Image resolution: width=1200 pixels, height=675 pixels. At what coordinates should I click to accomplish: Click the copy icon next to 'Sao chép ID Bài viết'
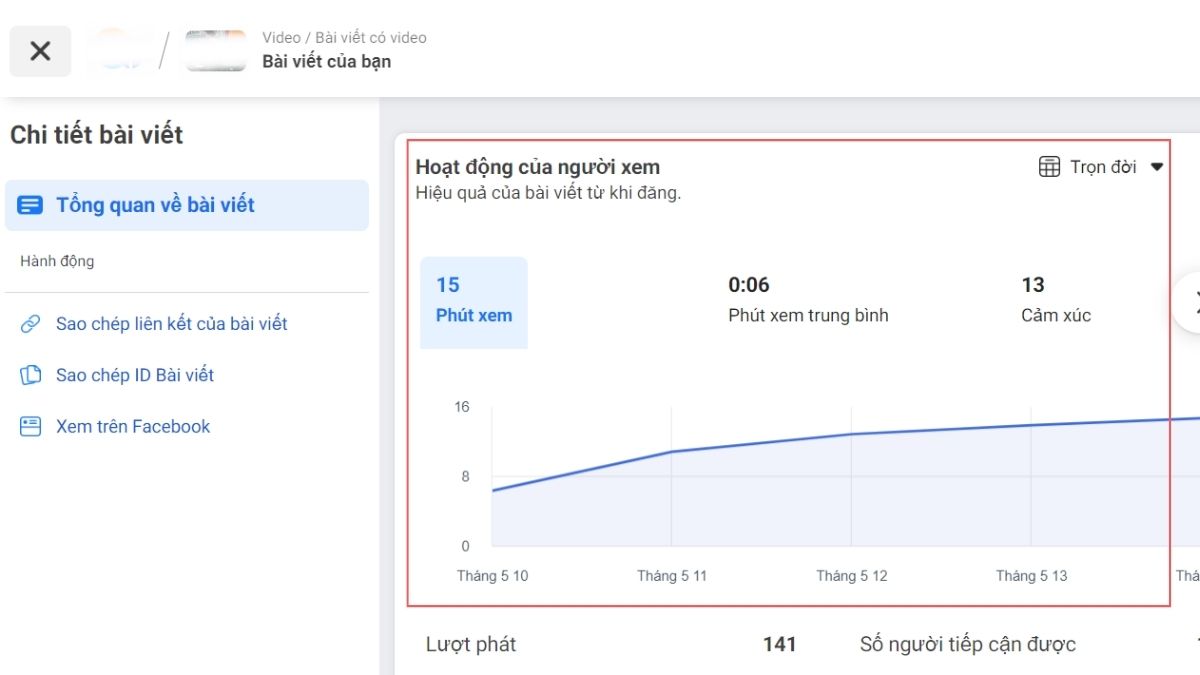[x=29, y=375]
